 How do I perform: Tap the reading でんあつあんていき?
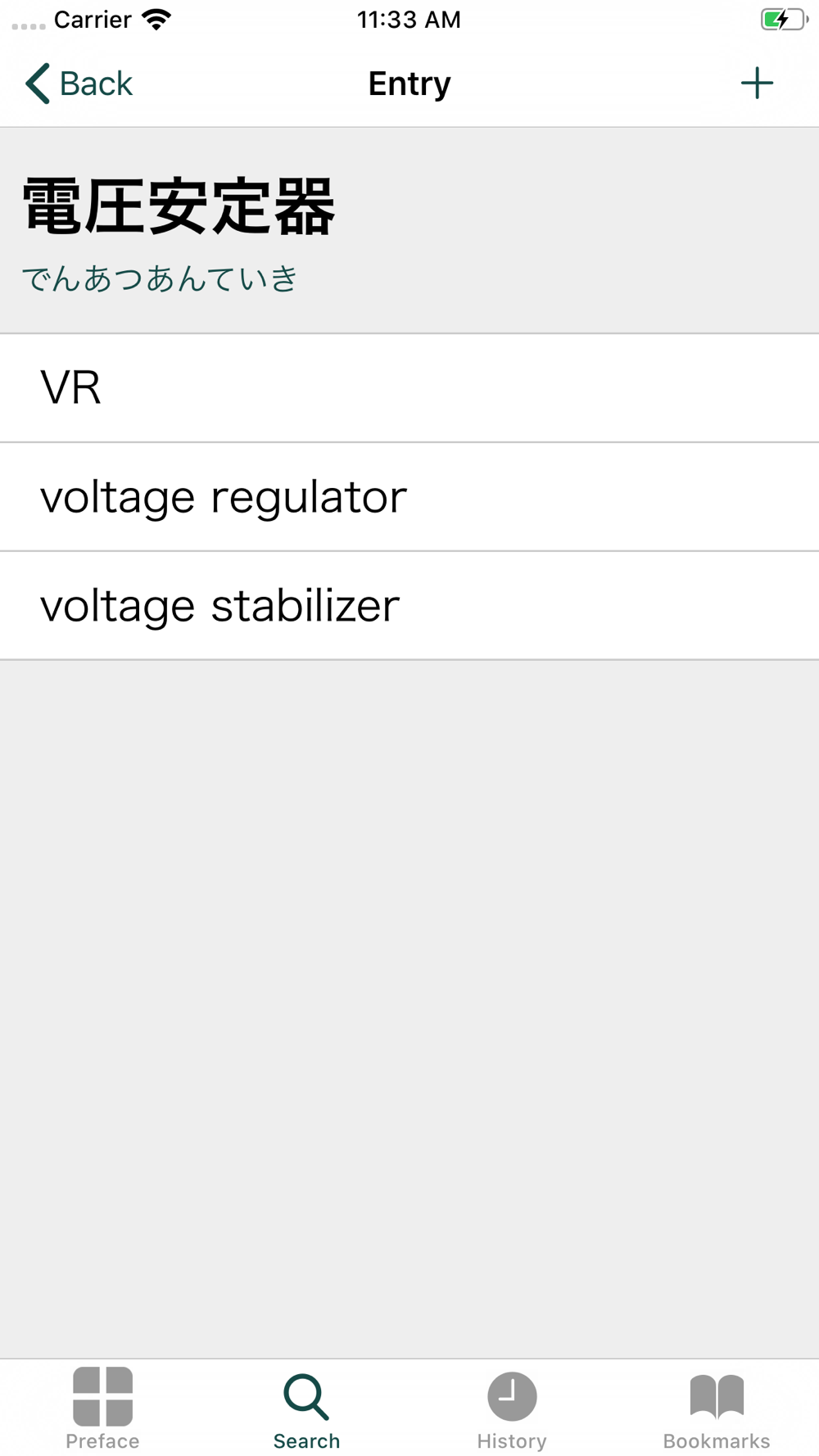click(x=159, y=279)
